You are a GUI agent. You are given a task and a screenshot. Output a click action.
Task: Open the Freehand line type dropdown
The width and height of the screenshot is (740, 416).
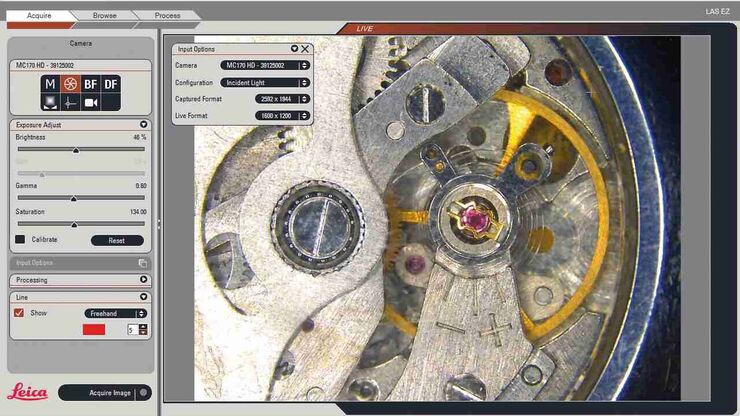[x=116, y=314]
